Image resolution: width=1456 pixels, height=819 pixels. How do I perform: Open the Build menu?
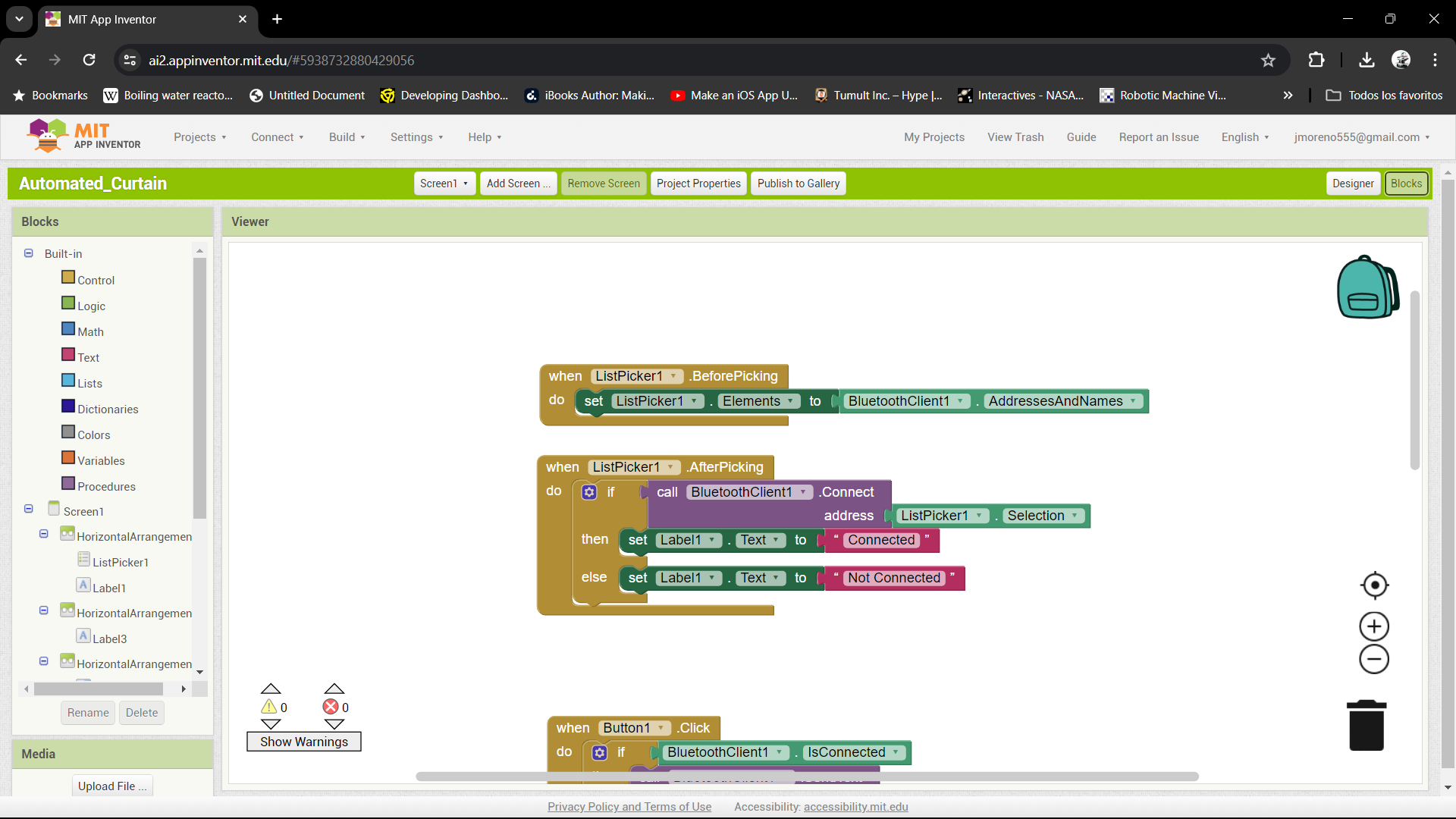(x=347, y=137)
